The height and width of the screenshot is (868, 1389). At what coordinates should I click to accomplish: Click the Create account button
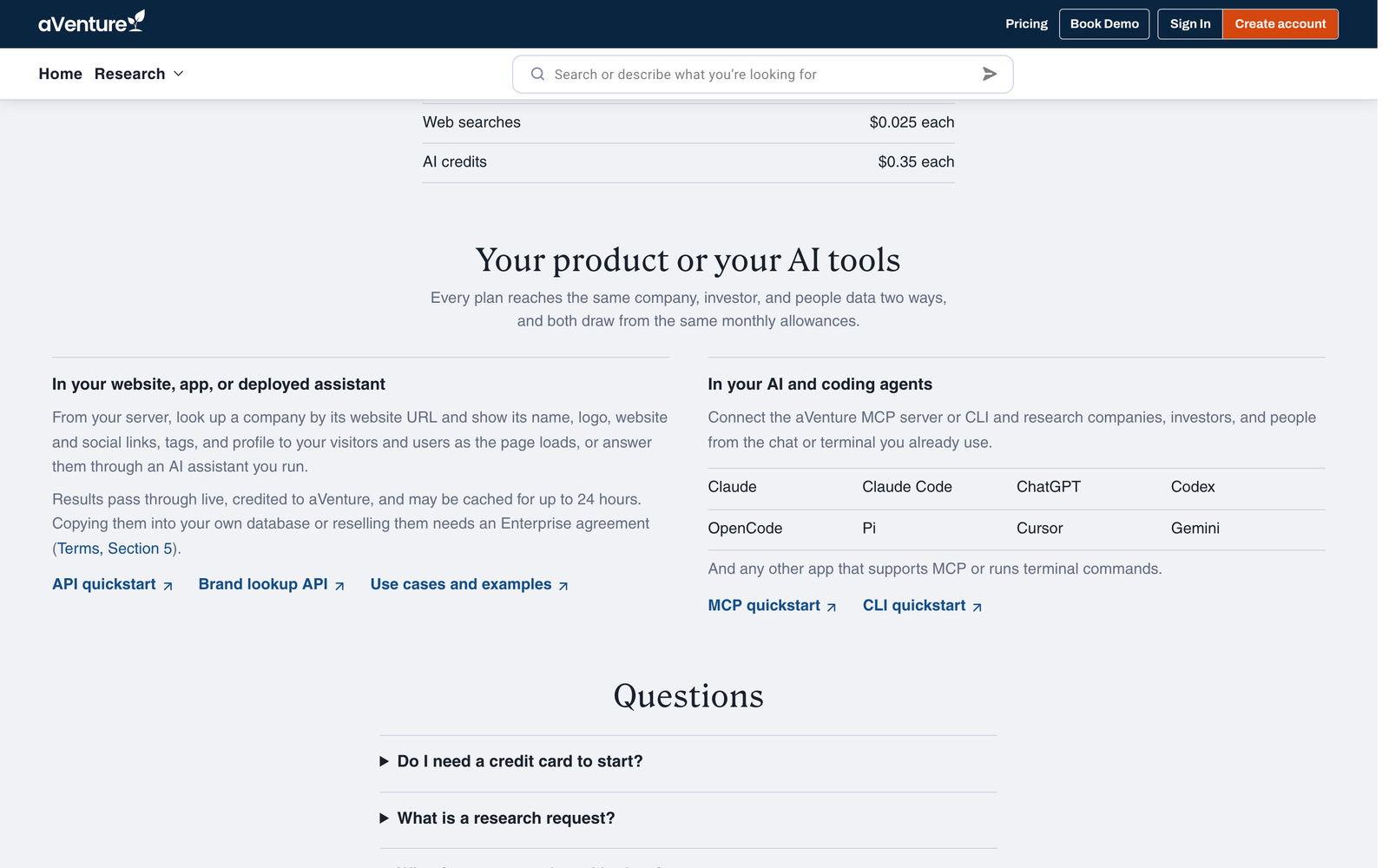1280,24
